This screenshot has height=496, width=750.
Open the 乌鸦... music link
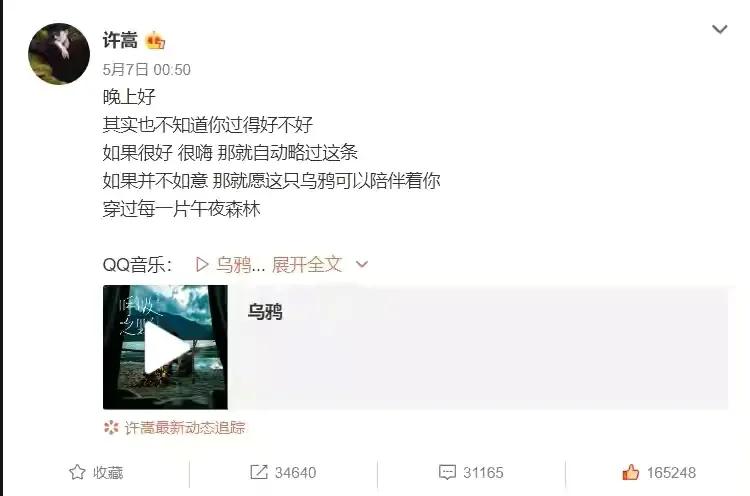coord(240,265)
